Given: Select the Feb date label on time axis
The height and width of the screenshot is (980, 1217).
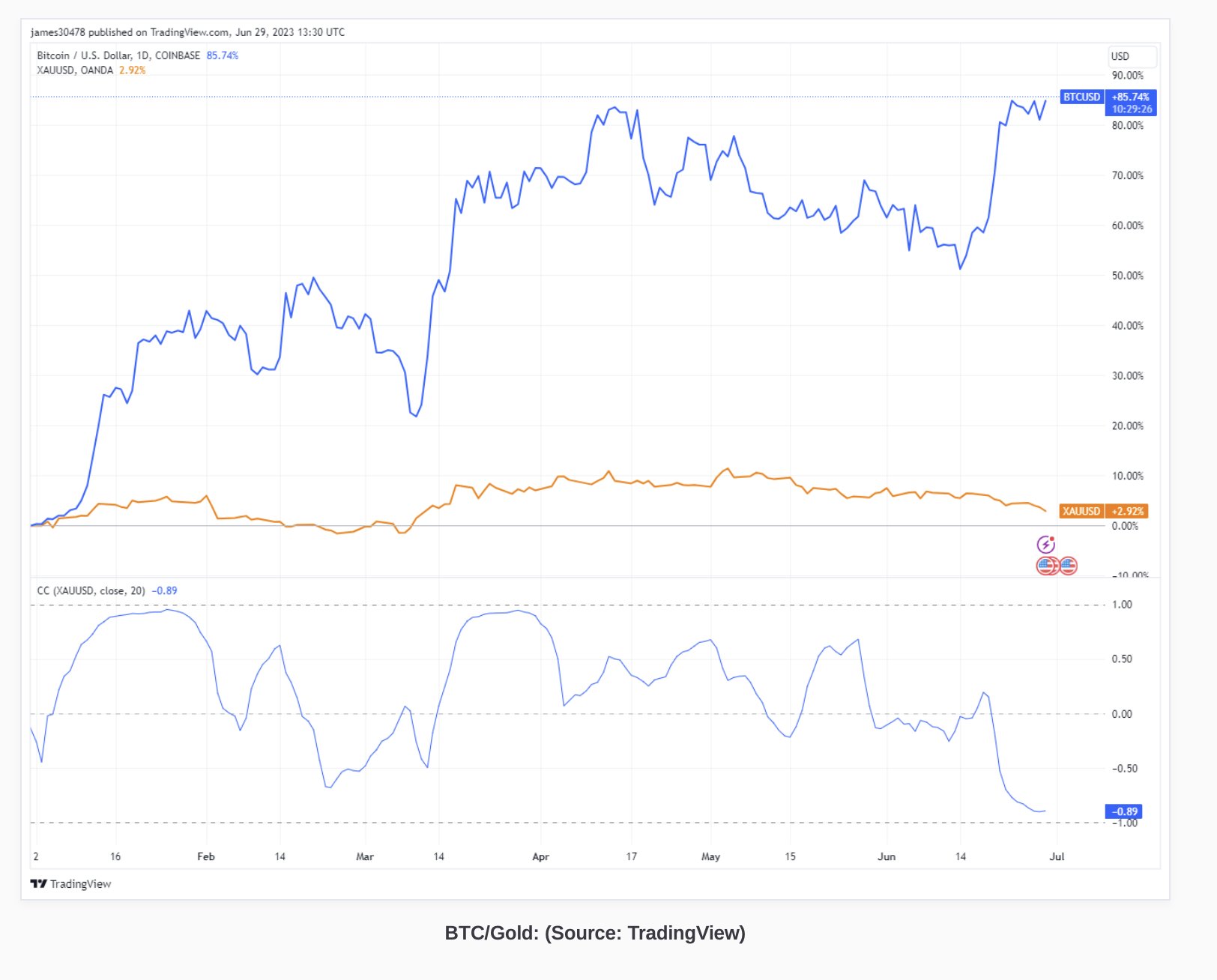Looking at the screenshot, I should pyautogui.click(x=206, y=856).
